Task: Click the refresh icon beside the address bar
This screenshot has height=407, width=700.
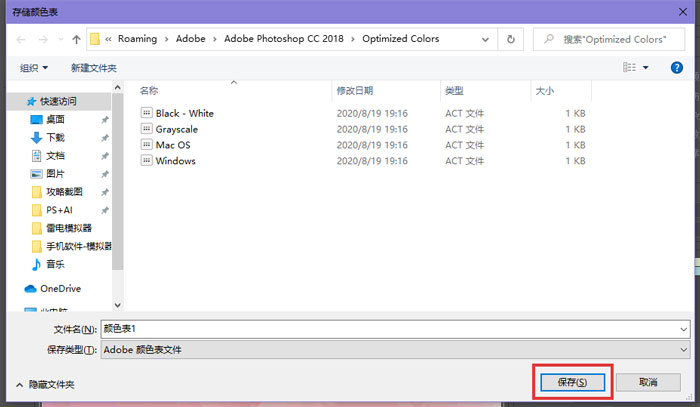Action: pyautogui.click(x=511, y=39)
